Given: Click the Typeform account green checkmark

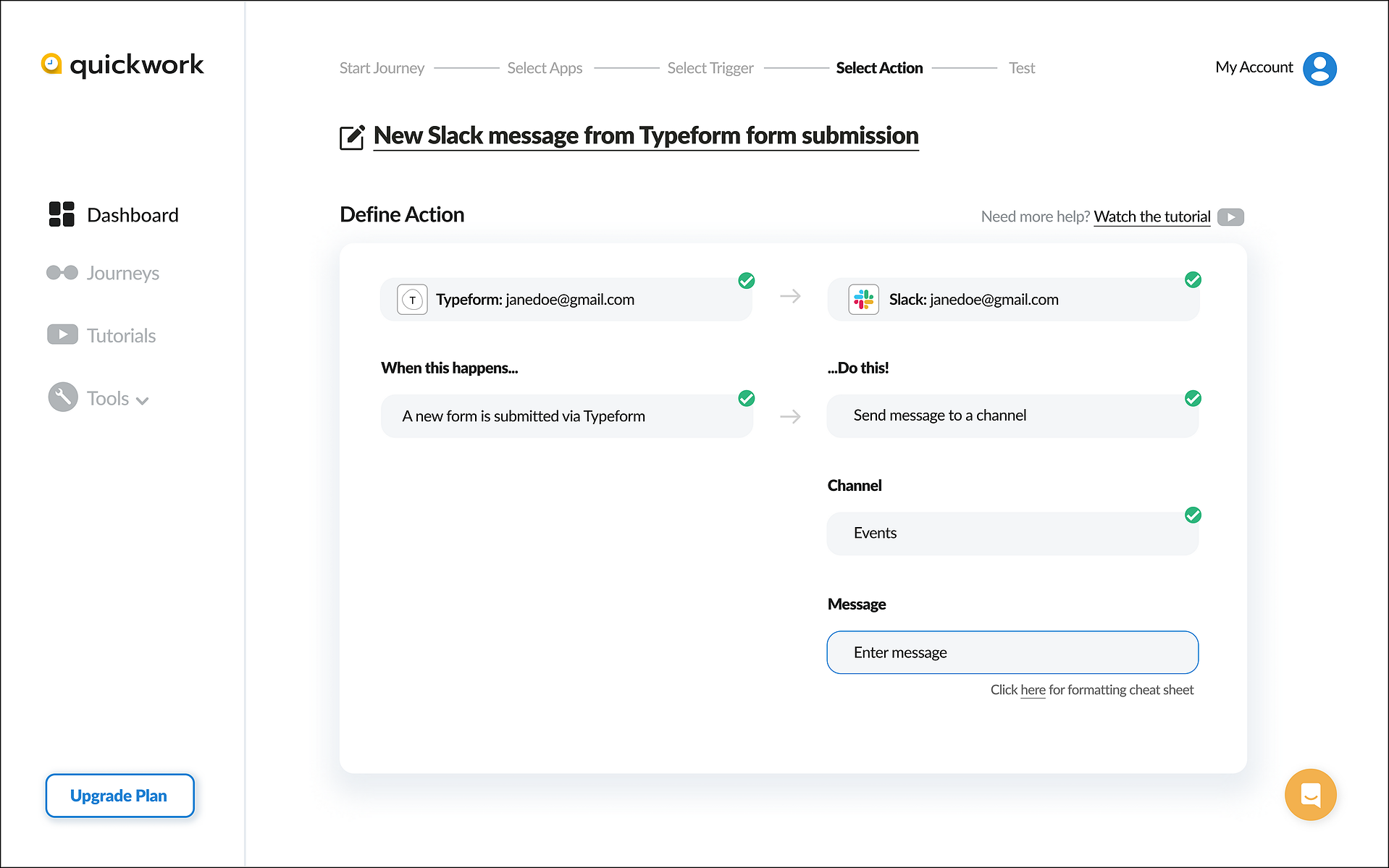Looking at the screenshot, I should pos(747,281).
